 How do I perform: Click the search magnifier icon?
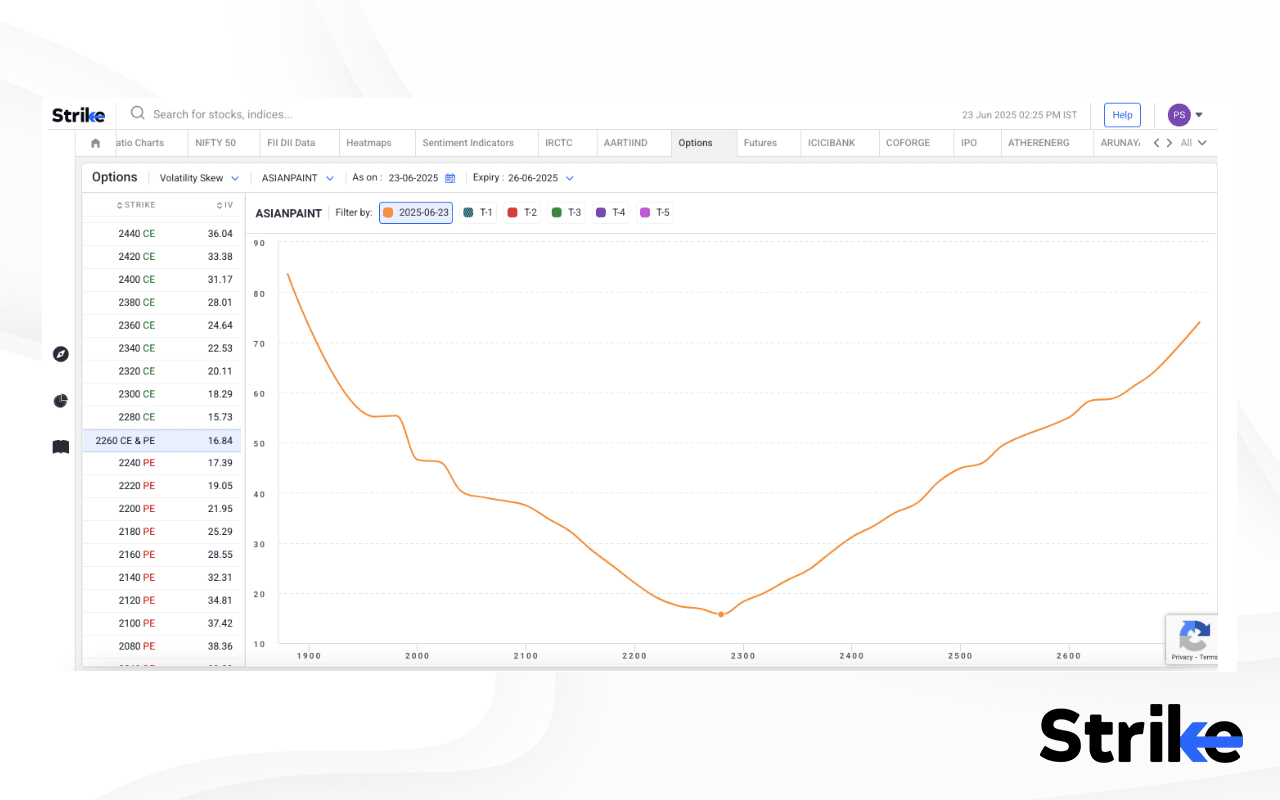pyautogui.click(x=137, y=114)
